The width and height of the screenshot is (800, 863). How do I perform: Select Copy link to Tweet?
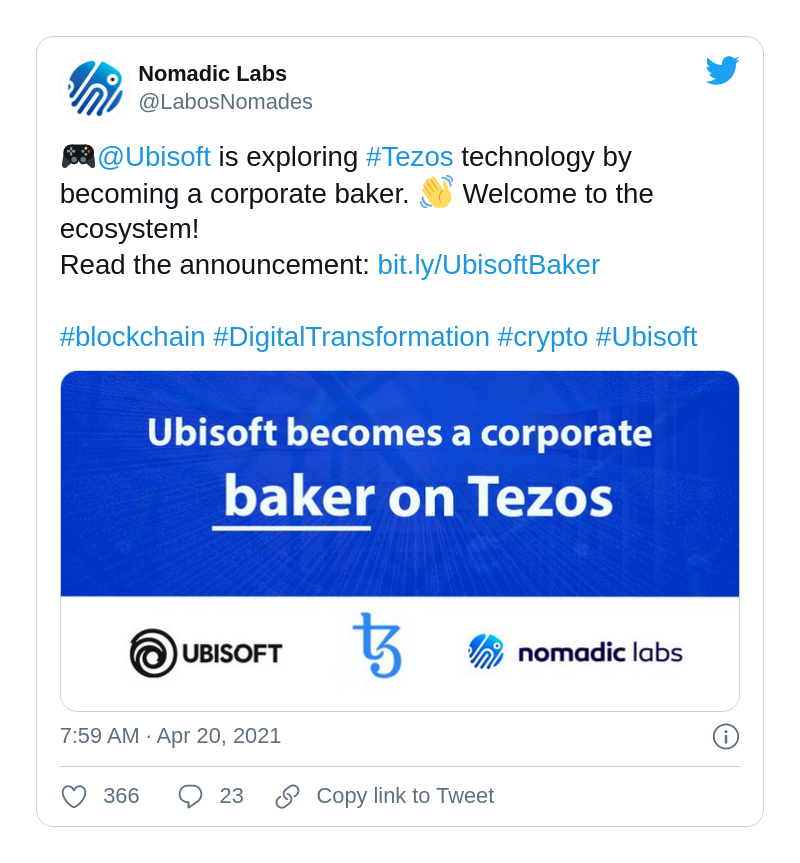pyautogui.click(x=404, y=796)
